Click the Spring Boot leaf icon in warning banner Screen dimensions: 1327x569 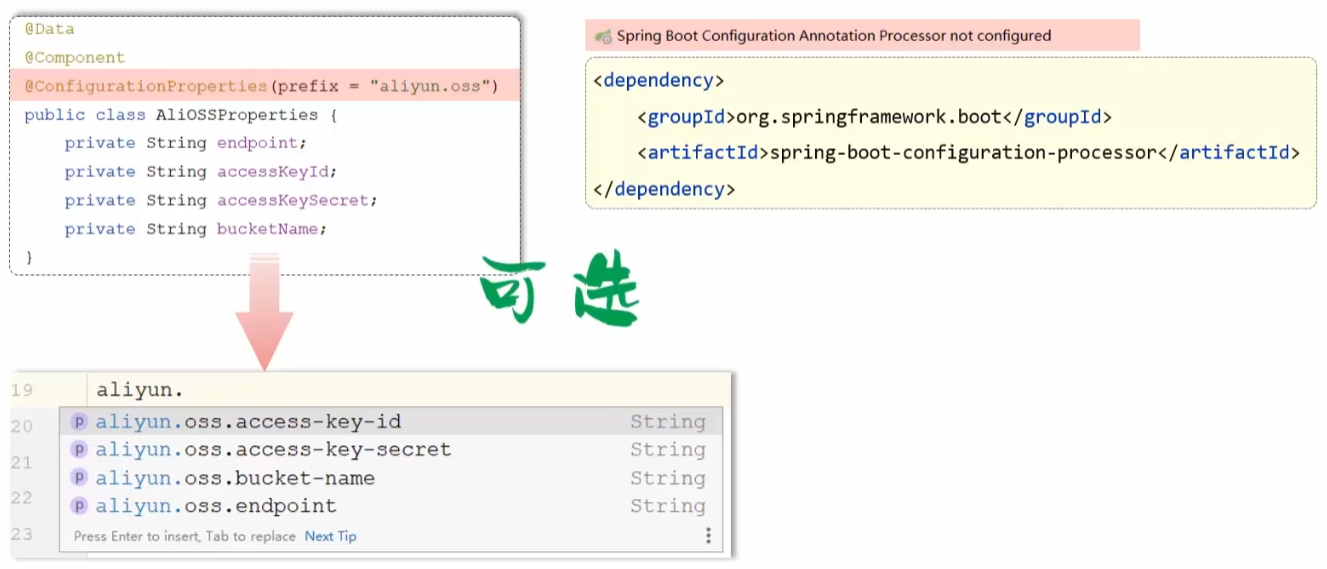pos(603,36)
